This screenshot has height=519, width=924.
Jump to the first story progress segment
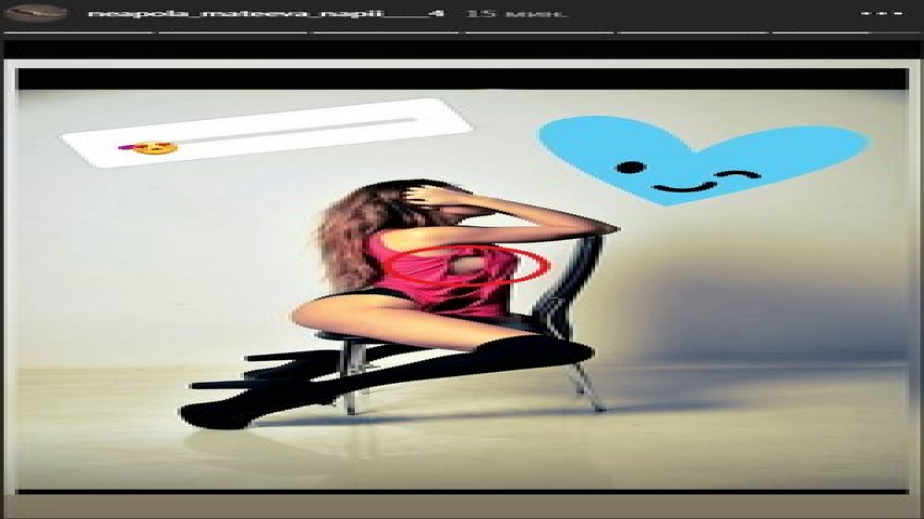tap(78, 32)
